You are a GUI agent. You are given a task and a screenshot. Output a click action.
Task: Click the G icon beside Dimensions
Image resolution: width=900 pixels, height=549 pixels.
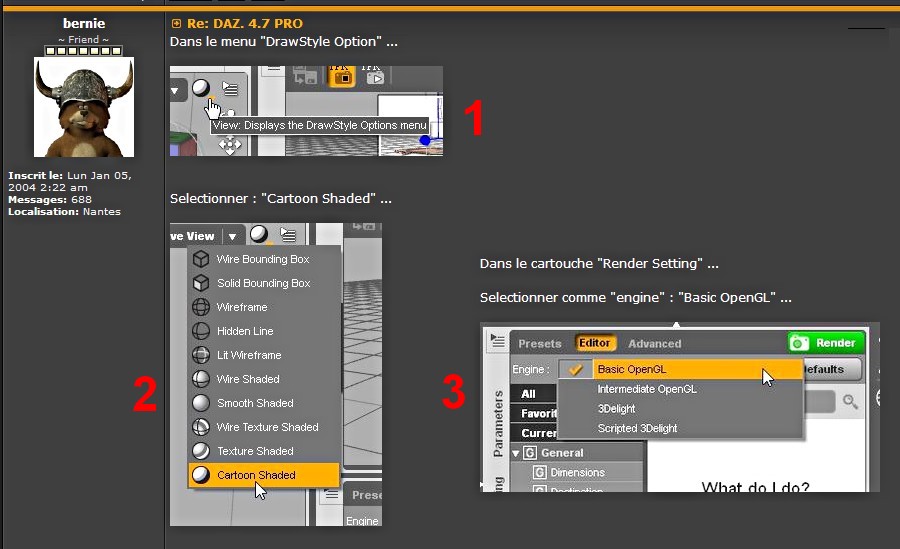[539, 472]
